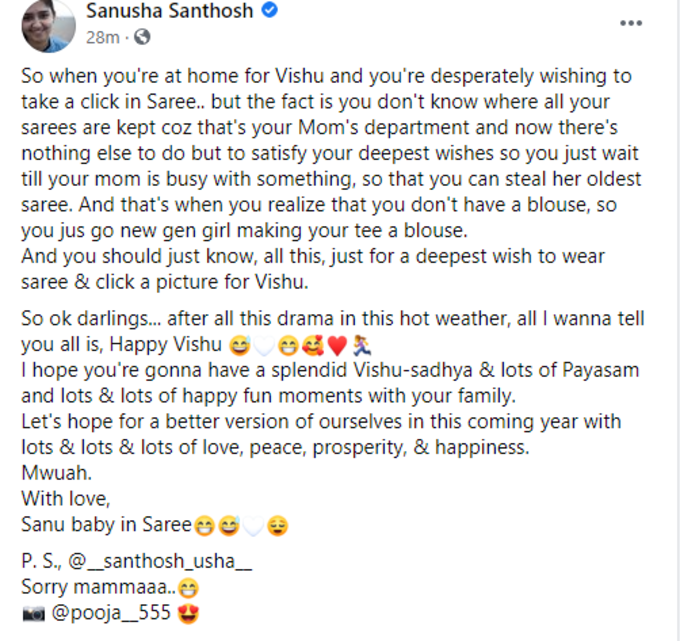Click the @__santhosh_usha__ mention

tap(160, 561)
